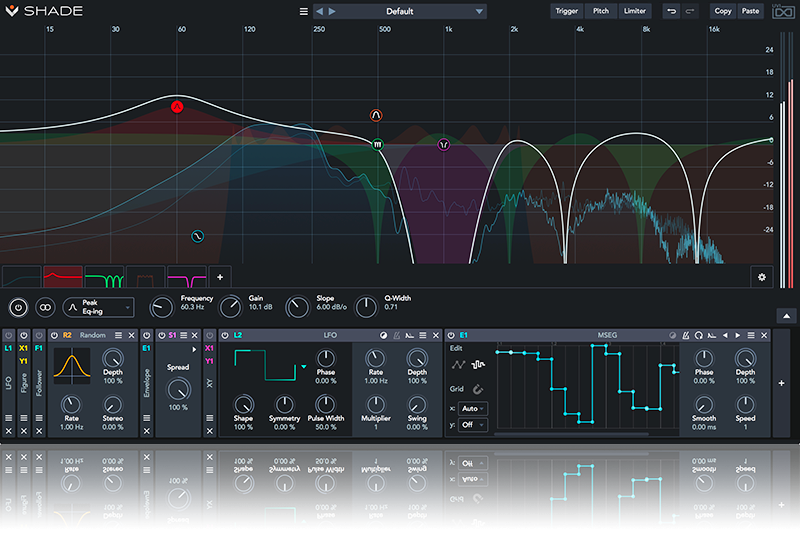Image resolution: width=800 pixels, height=550 pixels.
Task: Click the Gain knob
Action: pos(231,307)
